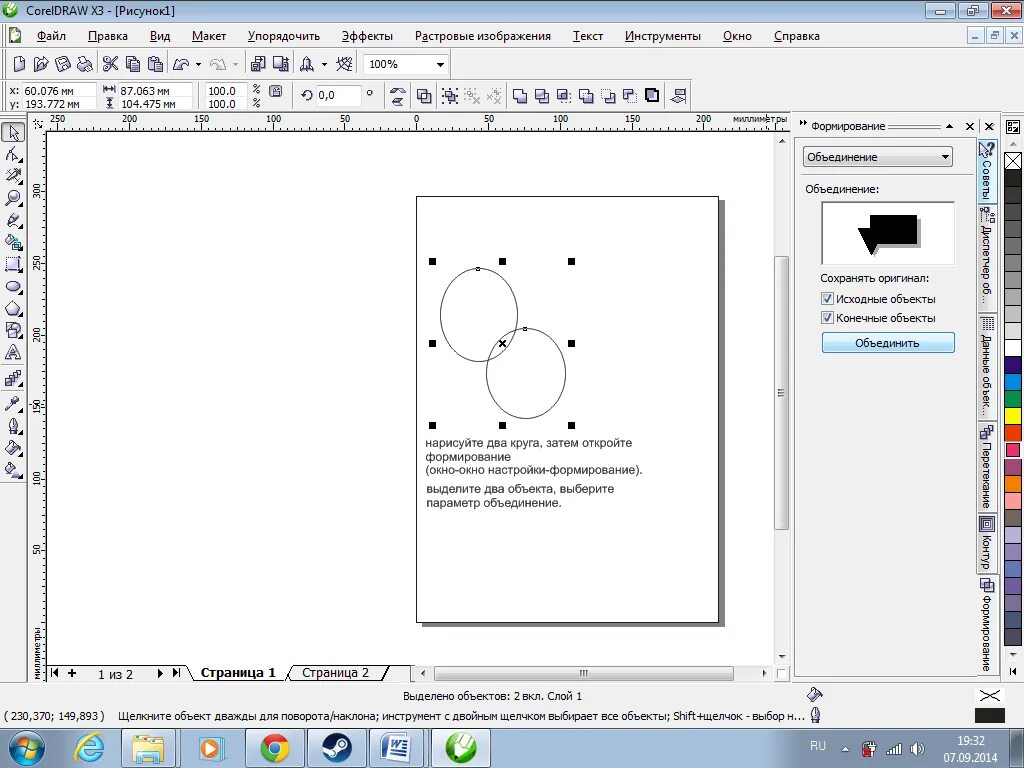Show hidden system tray icons
Screen dimensions: 1024x768
click(845, 750)
